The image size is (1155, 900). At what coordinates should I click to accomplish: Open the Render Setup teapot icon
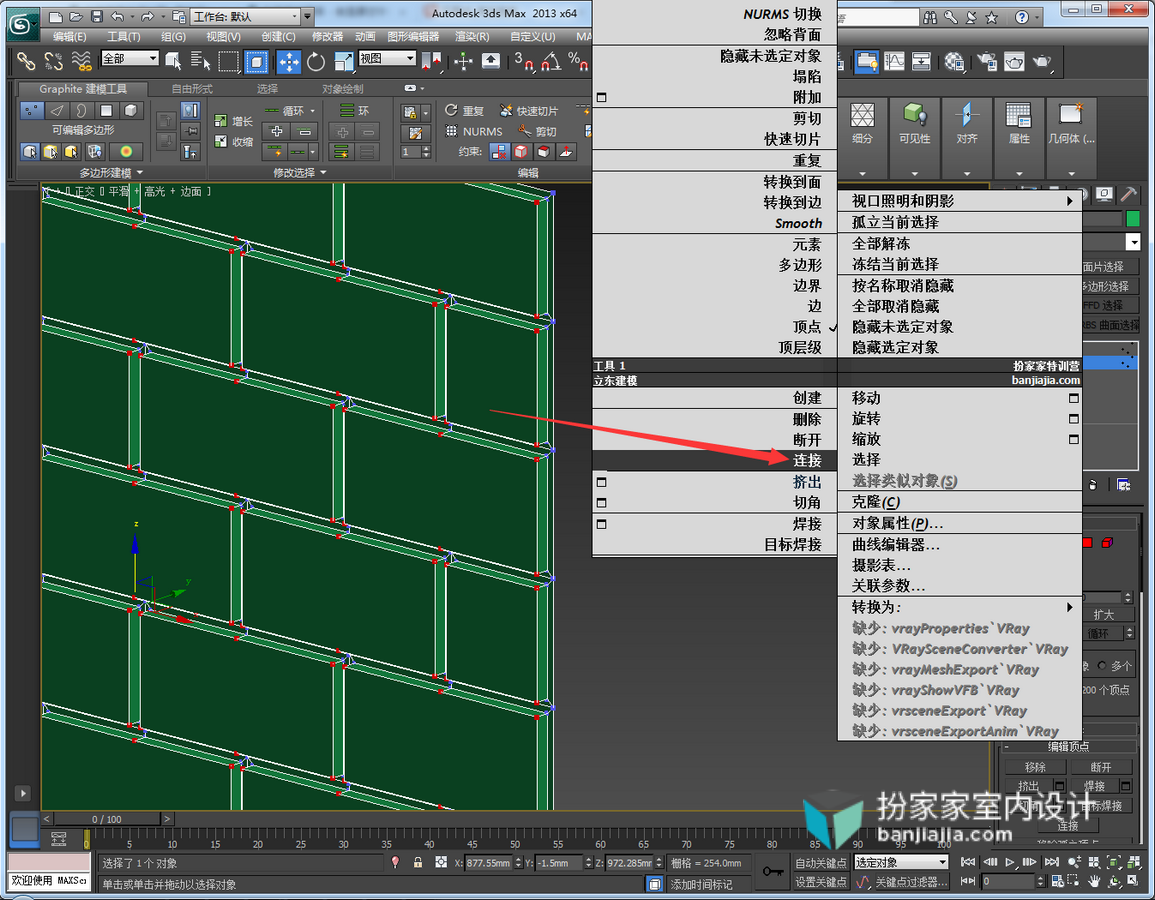(987, 62)
